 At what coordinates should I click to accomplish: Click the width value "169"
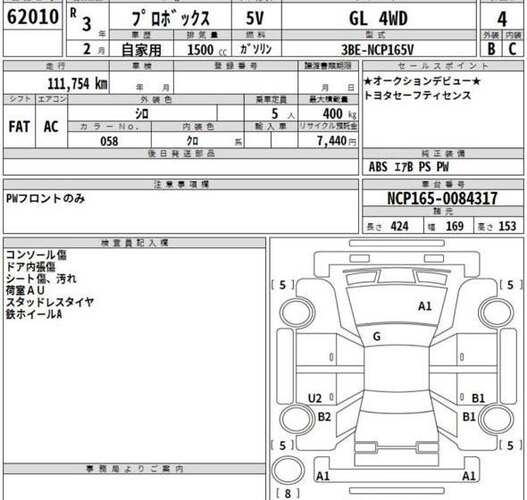click(x=455, y=226)
